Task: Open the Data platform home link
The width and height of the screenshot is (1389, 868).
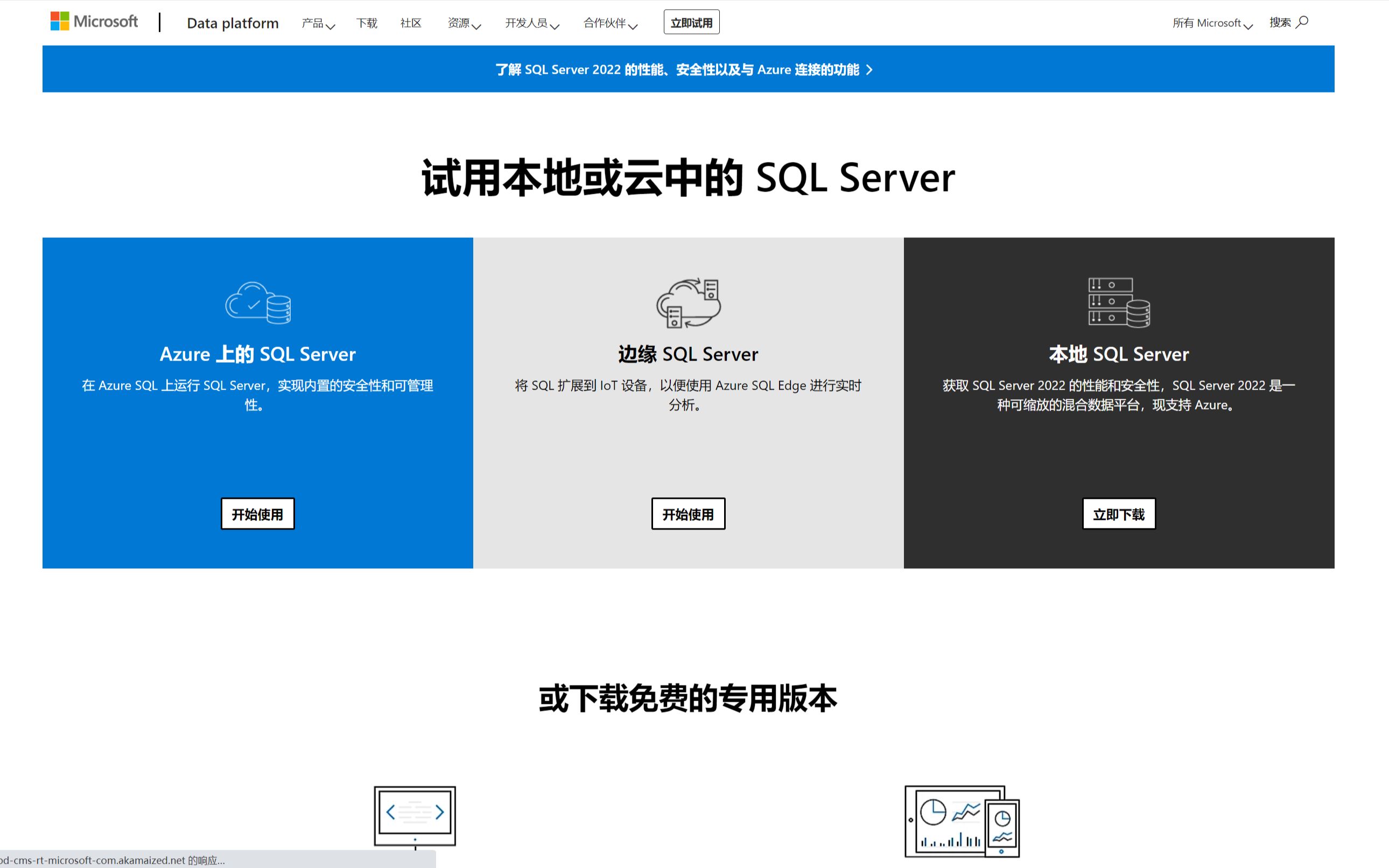Action: [233, 24]
